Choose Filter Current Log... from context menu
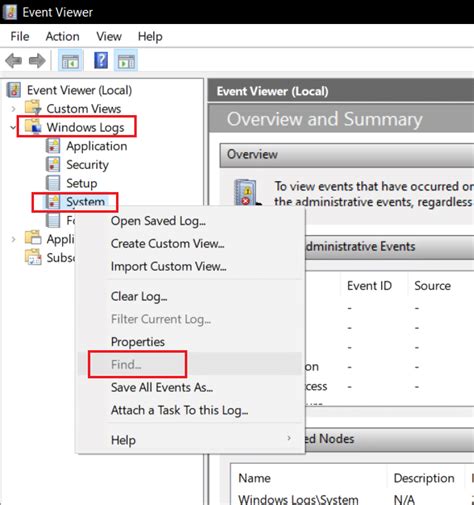474x505 pixels. pos(161,319)
